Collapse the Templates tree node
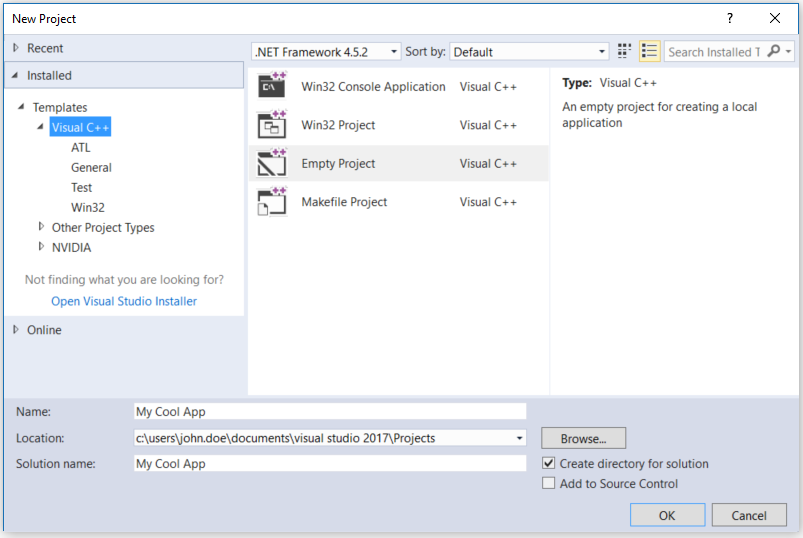The width and height of the screenshot is (803, 538). (x=21, y=106)
